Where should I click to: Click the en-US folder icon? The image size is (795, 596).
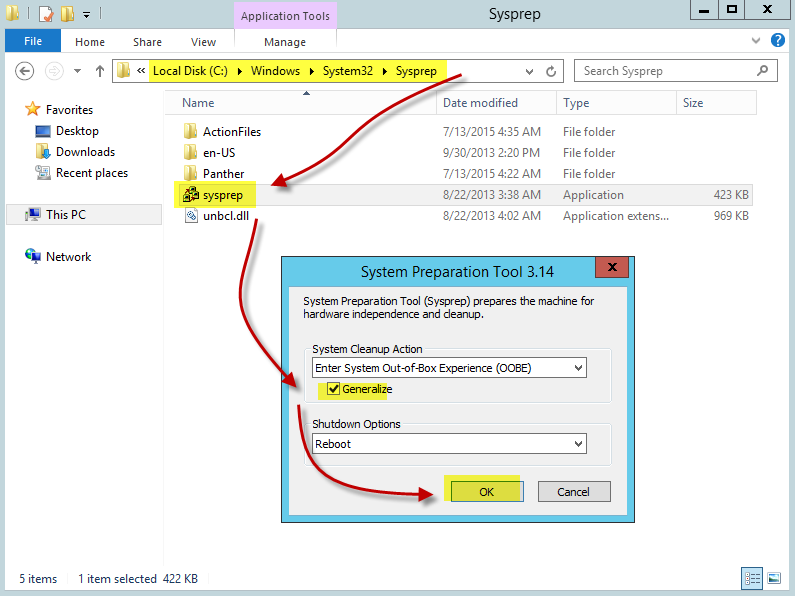[x=190, y=153]
